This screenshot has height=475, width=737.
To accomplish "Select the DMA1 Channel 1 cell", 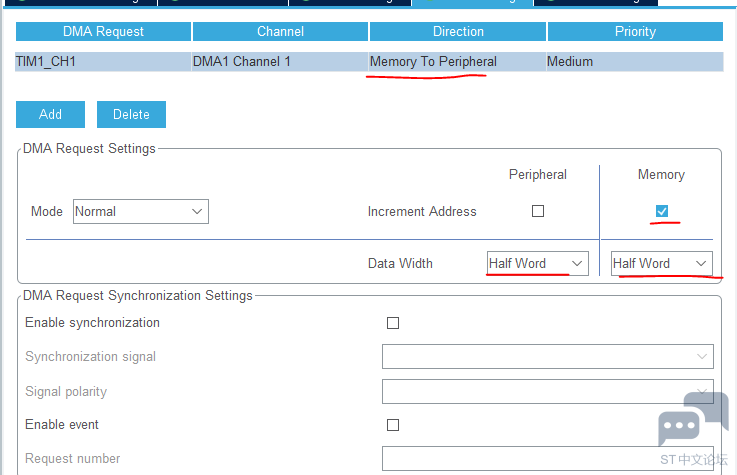I will pyautogui.click(x=242, y=62).
